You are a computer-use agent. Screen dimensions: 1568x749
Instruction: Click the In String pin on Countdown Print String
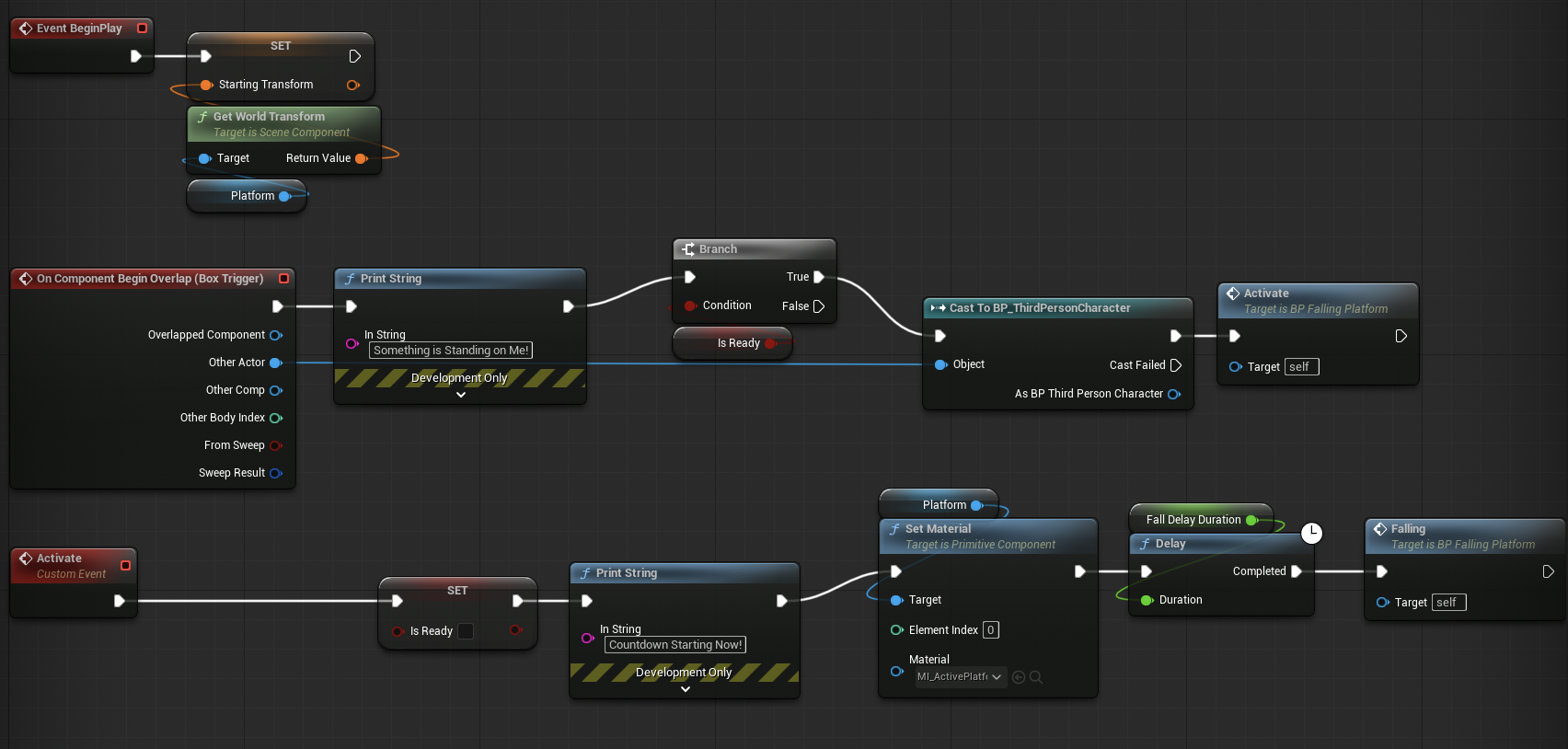coord(587,638)
